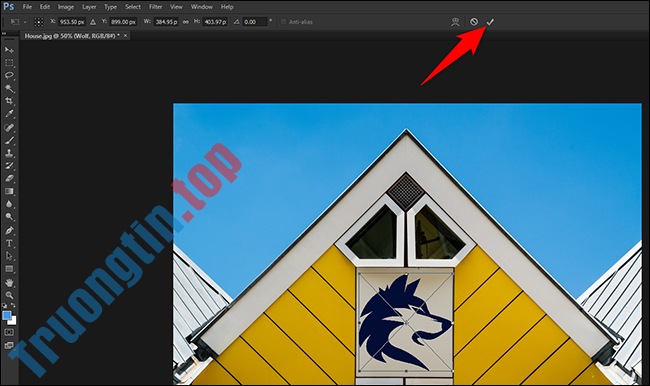
Task: Select the Path Selection tool
Action: (x=9, y=256)
